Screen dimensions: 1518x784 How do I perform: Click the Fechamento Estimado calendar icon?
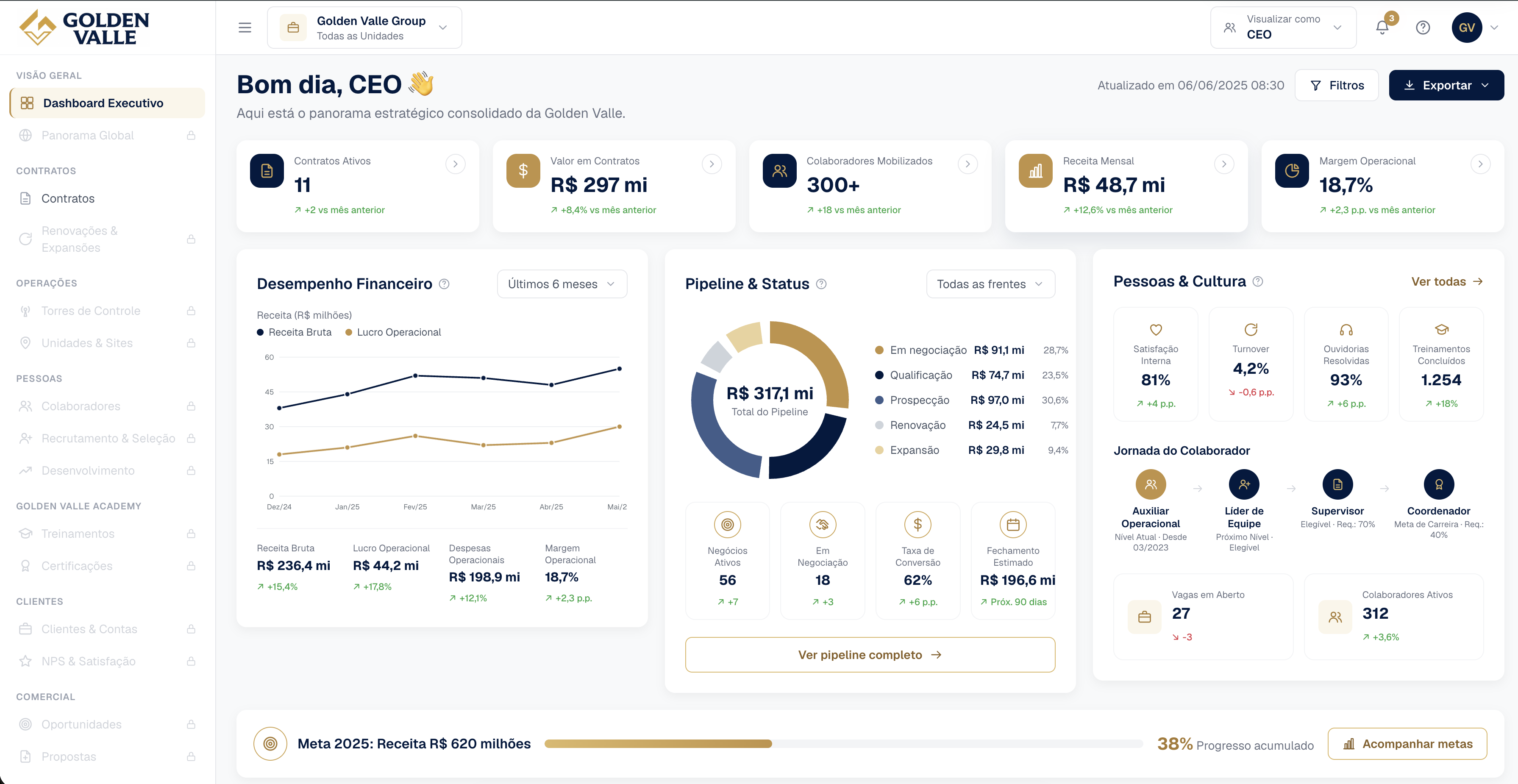1013,524
